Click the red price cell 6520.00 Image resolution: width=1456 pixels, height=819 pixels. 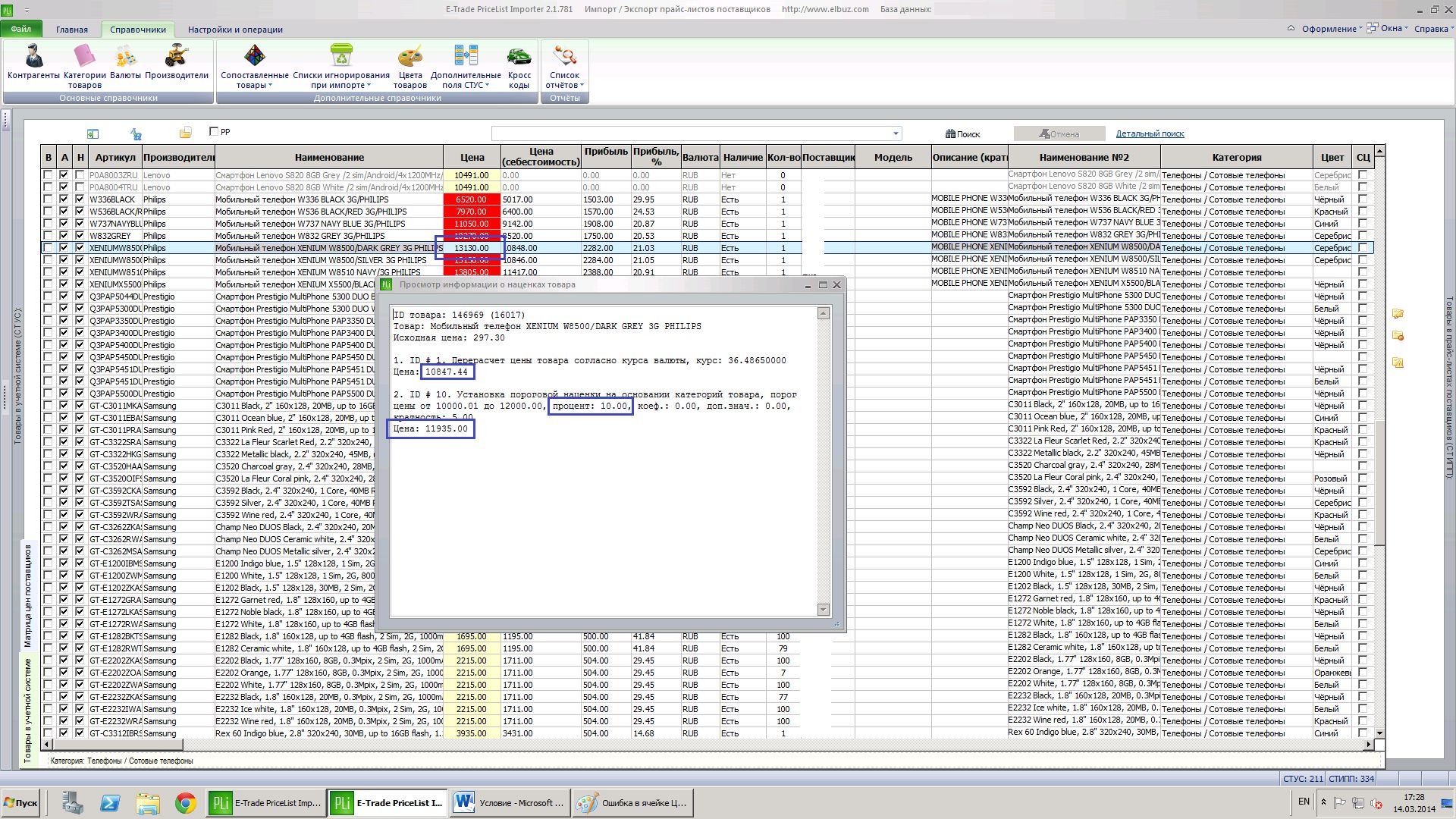point(472,199)
